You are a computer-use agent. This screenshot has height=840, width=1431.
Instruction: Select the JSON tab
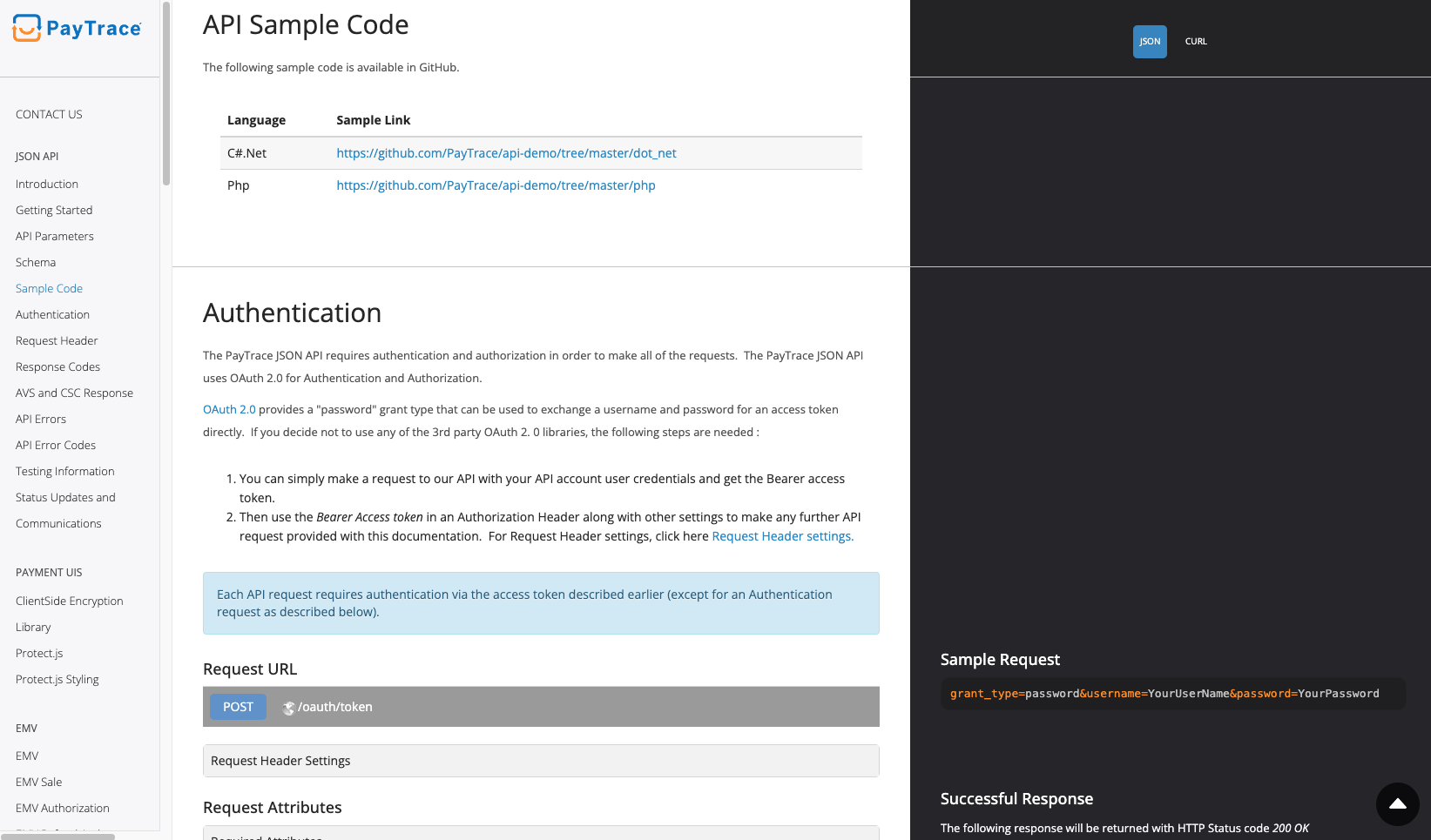point(1150,41)
